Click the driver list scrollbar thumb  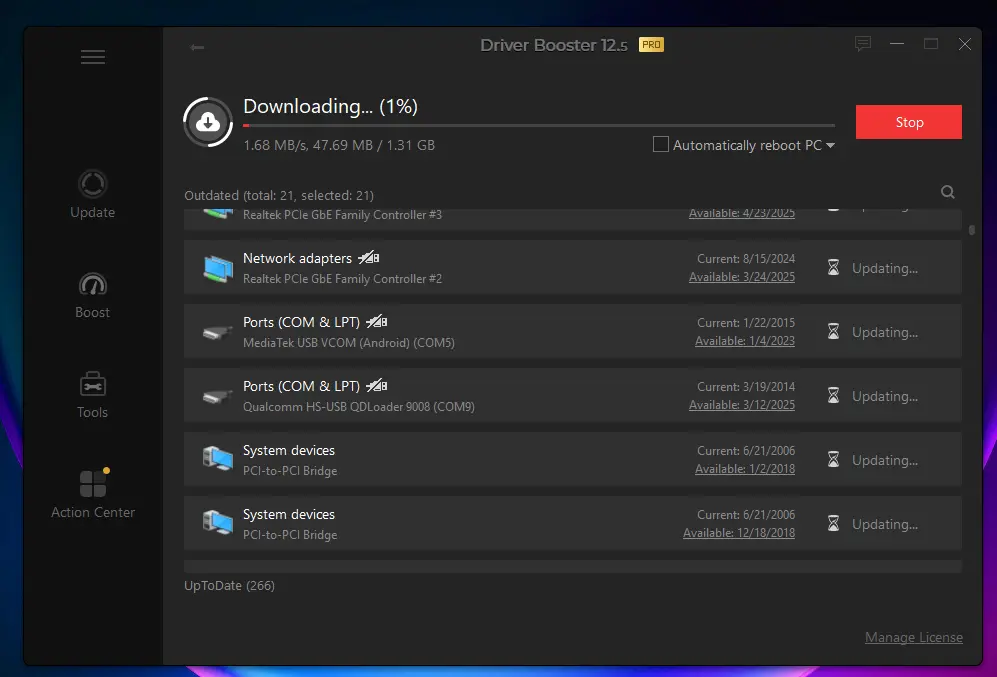972,229
